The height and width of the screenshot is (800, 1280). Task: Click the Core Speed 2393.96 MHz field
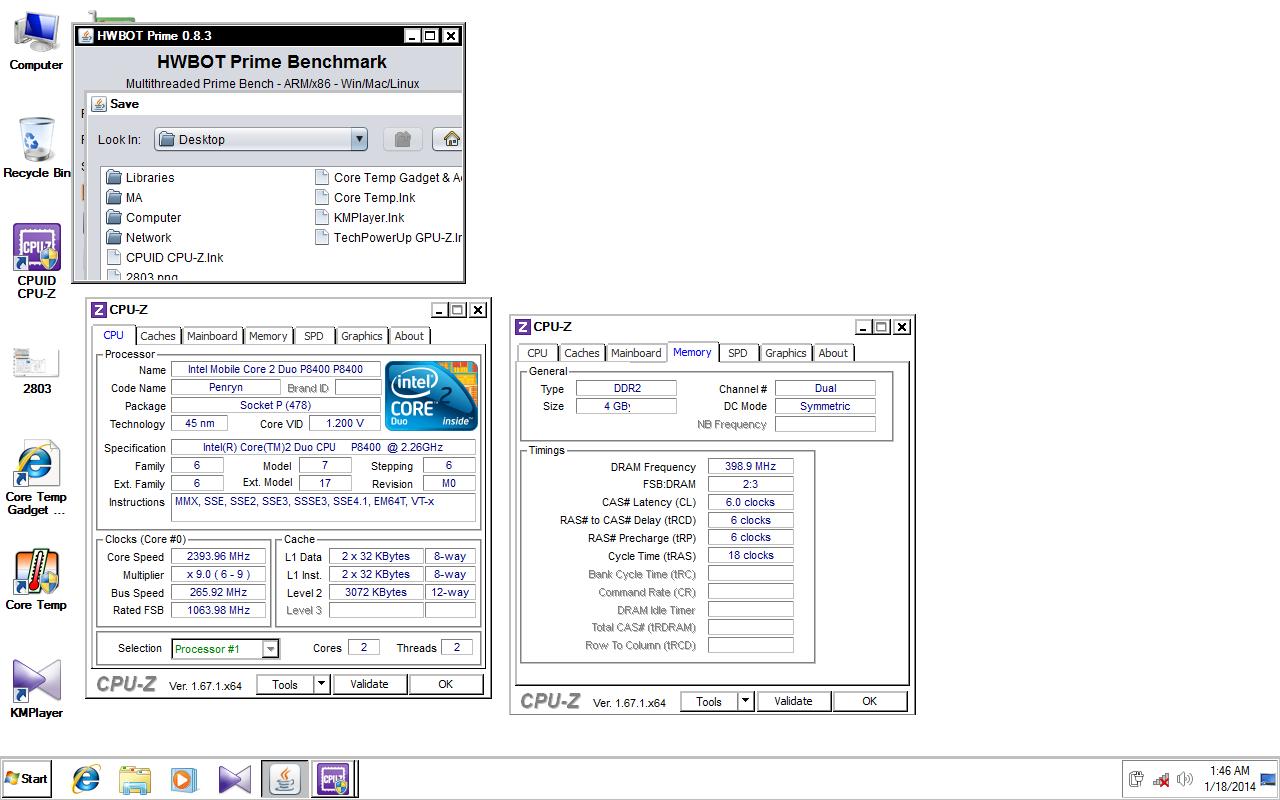219,557
